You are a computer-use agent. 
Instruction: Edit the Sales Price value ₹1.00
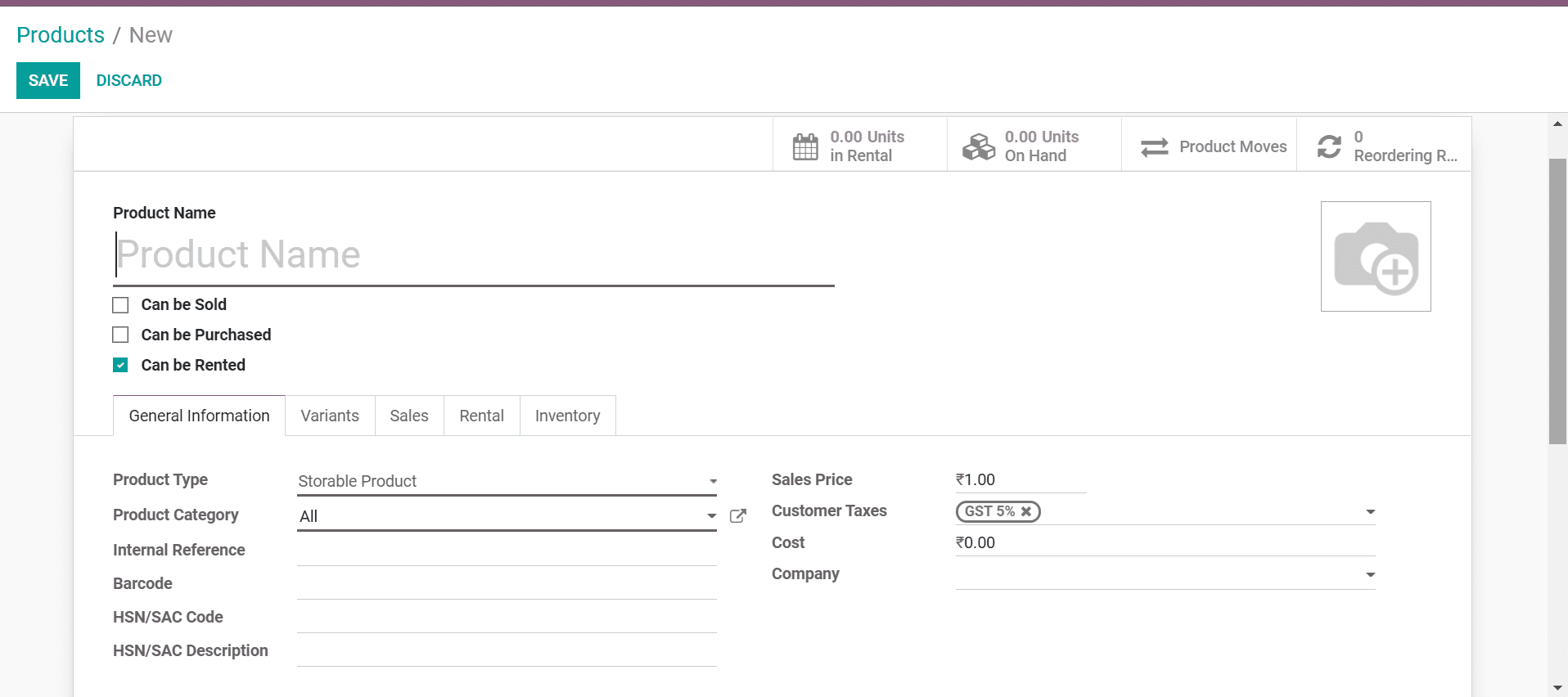(1021, 480)
